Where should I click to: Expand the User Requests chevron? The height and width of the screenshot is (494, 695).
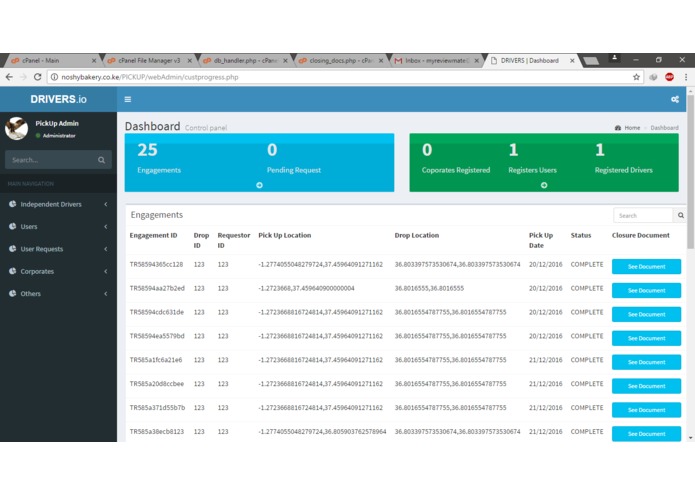click(x=105, y=249)
